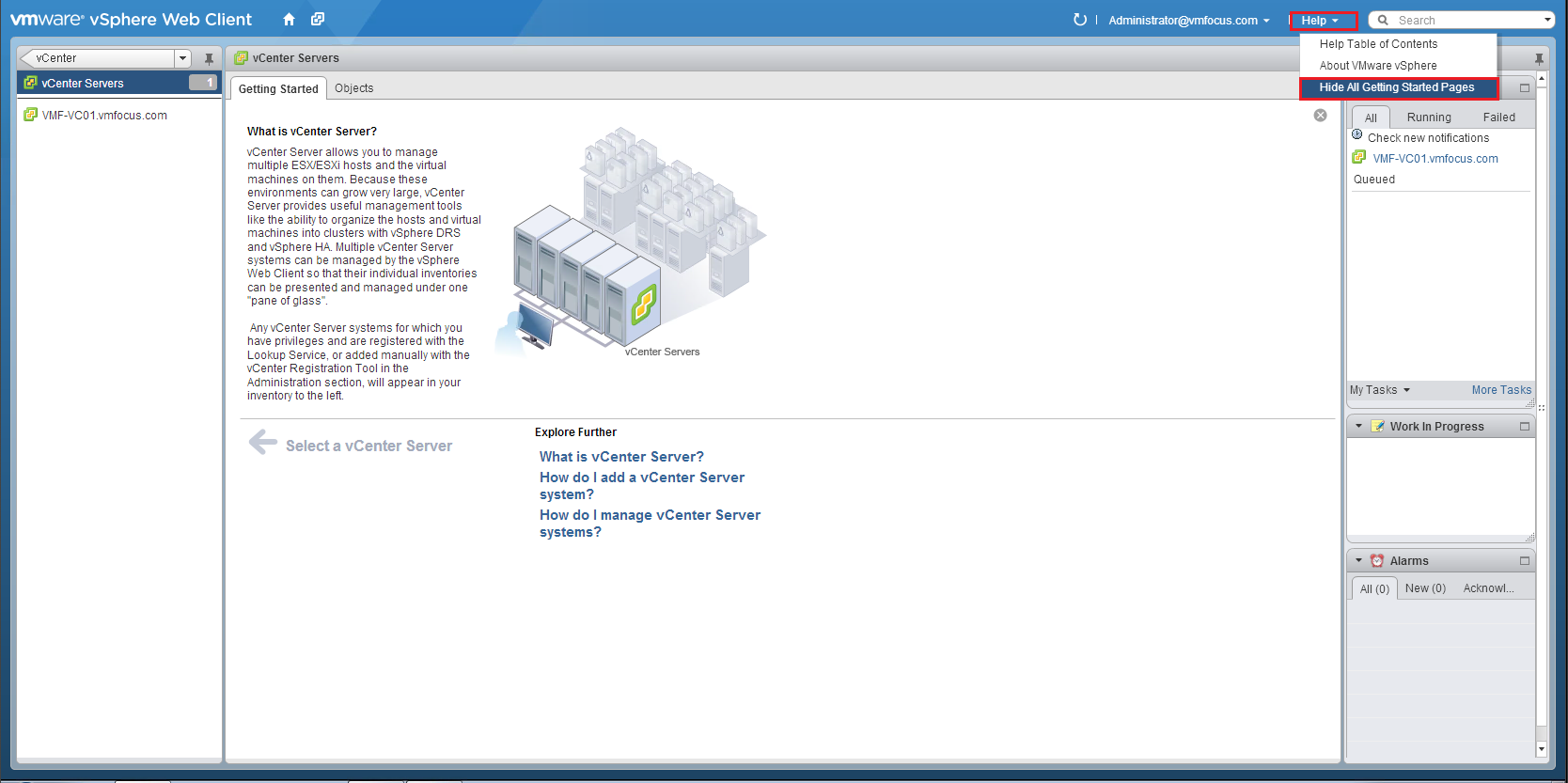Close the Getting Started info pane
Viewport: 1568px width, 783px height.
(1320, 116)
